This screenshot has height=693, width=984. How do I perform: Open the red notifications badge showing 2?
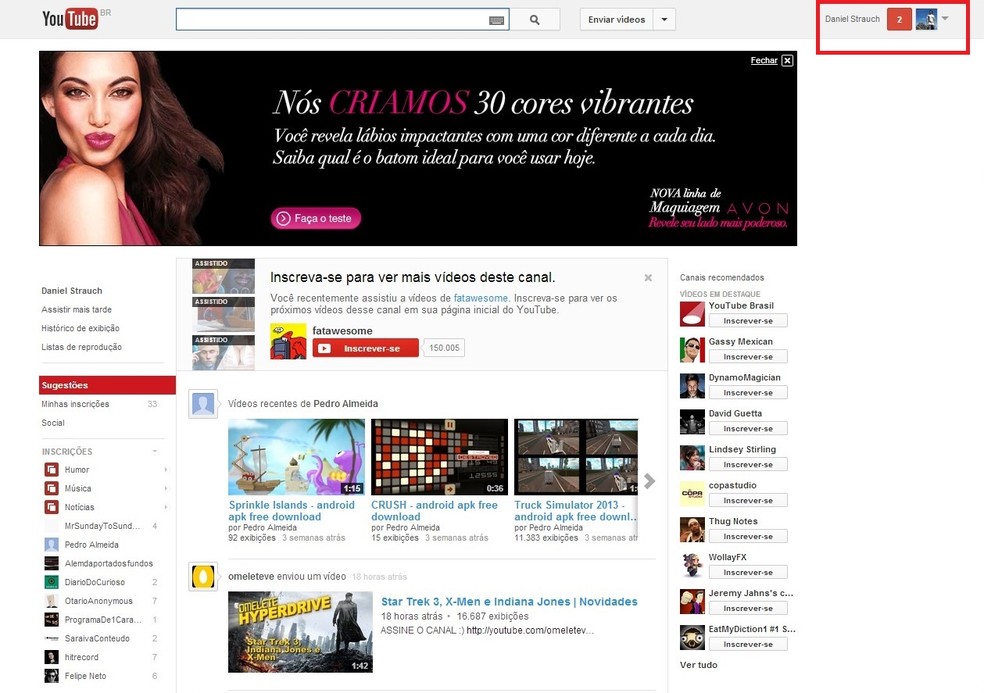[899, 20]
